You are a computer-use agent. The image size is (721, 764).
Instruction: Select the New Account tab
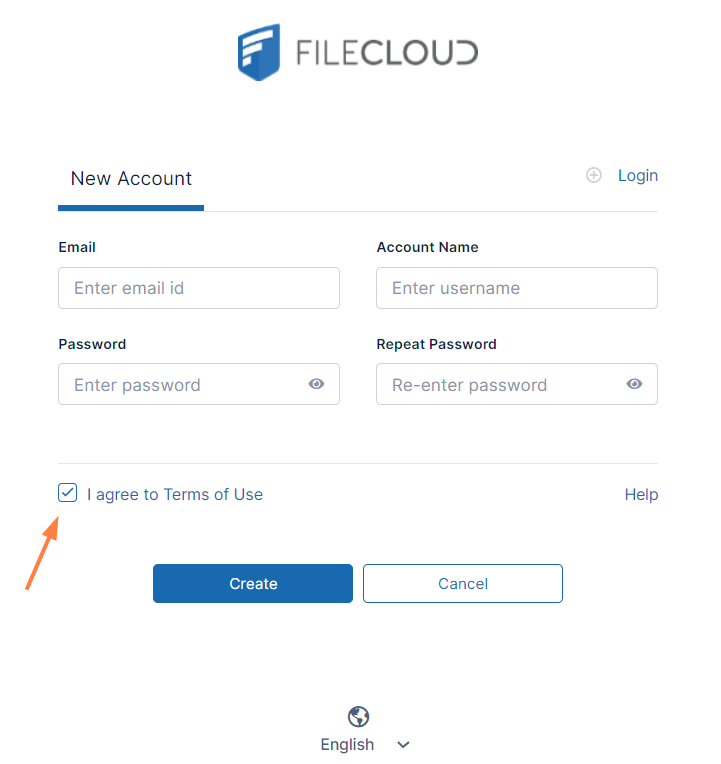[131, 179]
